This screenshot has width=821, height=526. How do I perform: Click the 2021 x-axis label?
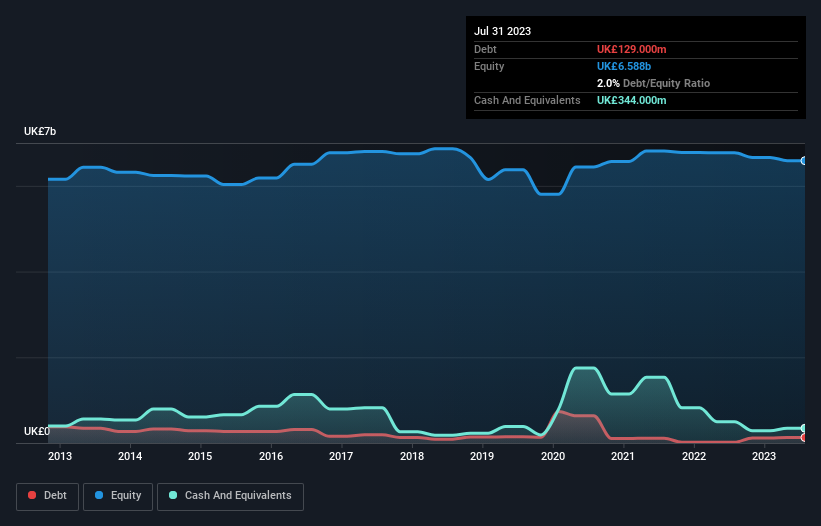tap(623, 456)
